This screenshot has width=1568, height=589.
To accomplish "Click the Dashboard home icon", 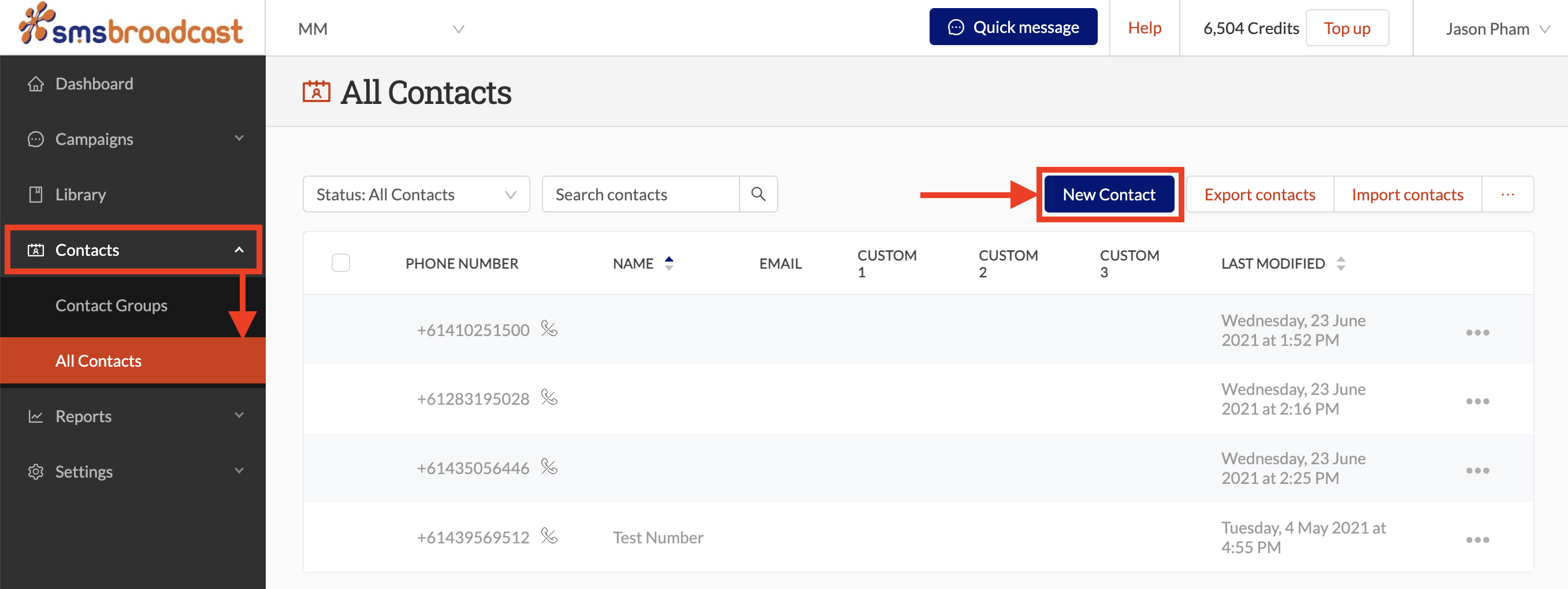I will coord(36,84).
